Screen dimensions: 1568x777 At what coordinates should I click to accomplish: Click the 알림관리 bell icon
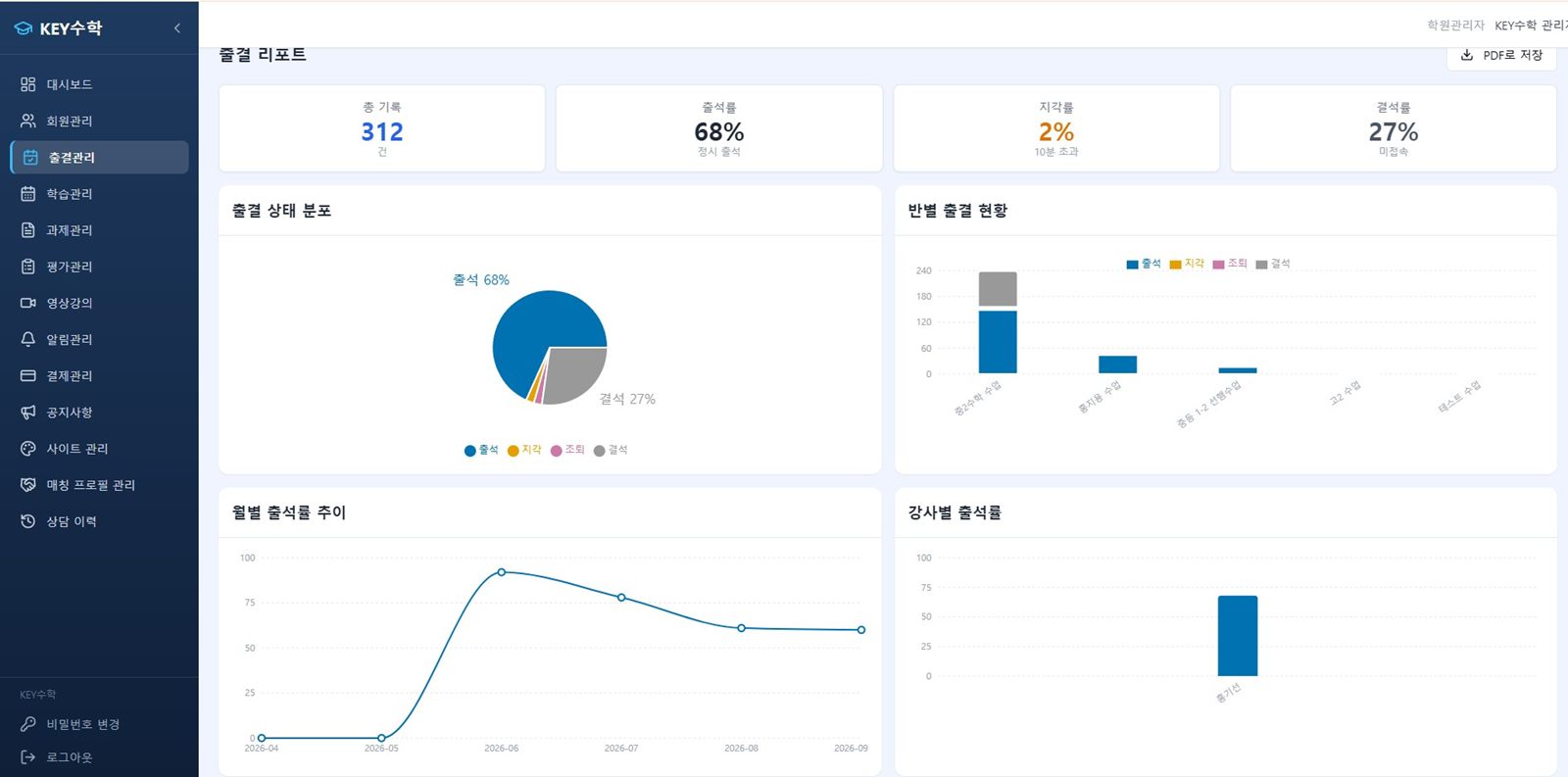(x=28, y=339)
